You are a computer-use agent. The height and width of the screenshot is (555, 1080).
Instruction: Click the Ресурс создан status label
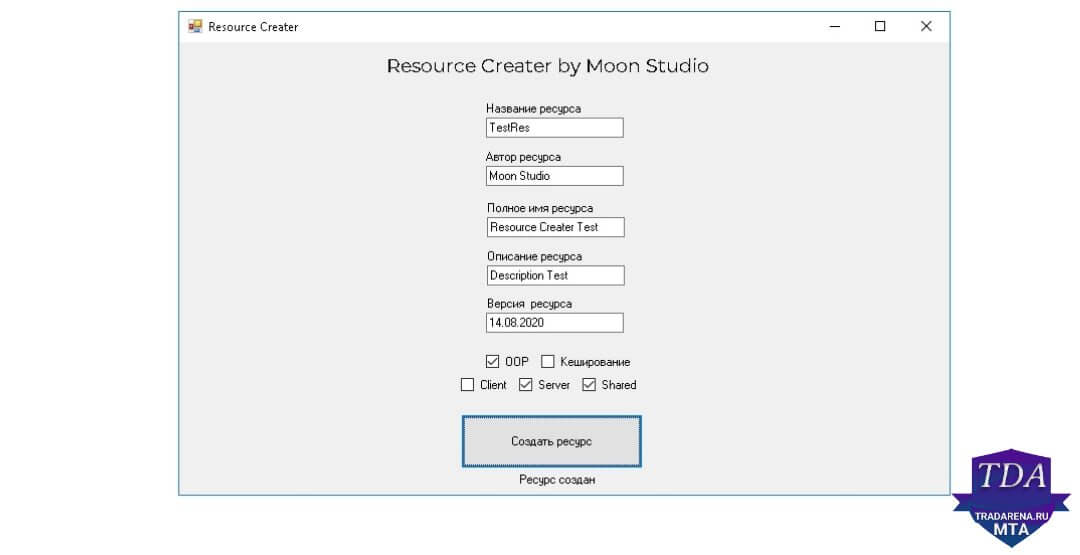[x=557, y=480]
